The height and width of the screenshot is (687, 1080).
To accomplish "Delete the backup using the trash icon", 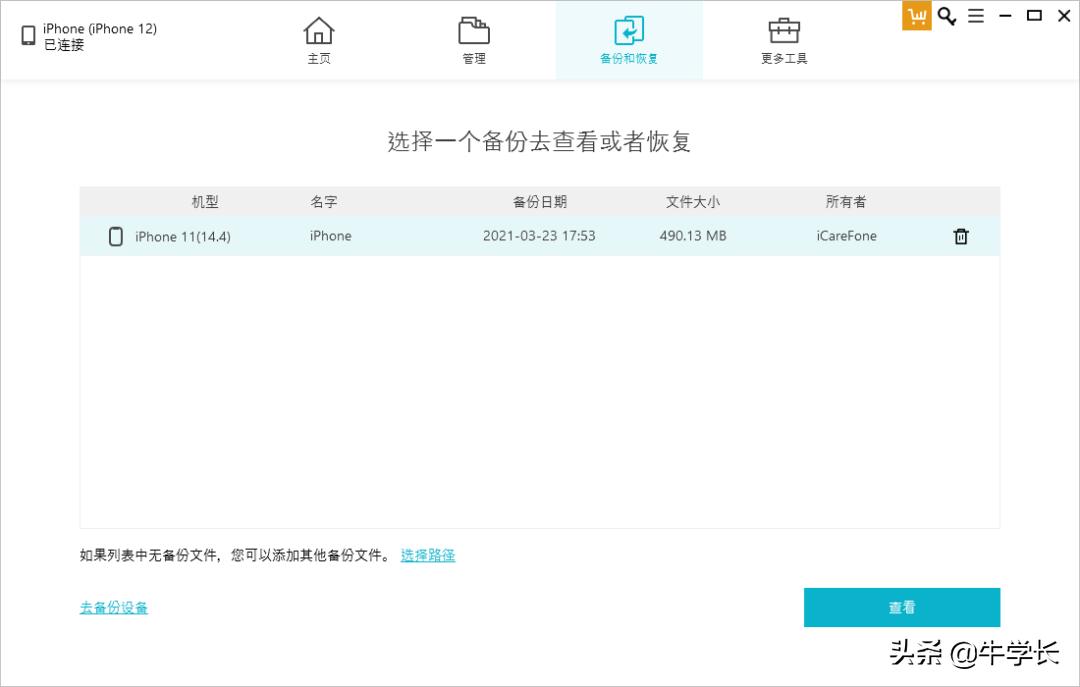I will point(960,236).
